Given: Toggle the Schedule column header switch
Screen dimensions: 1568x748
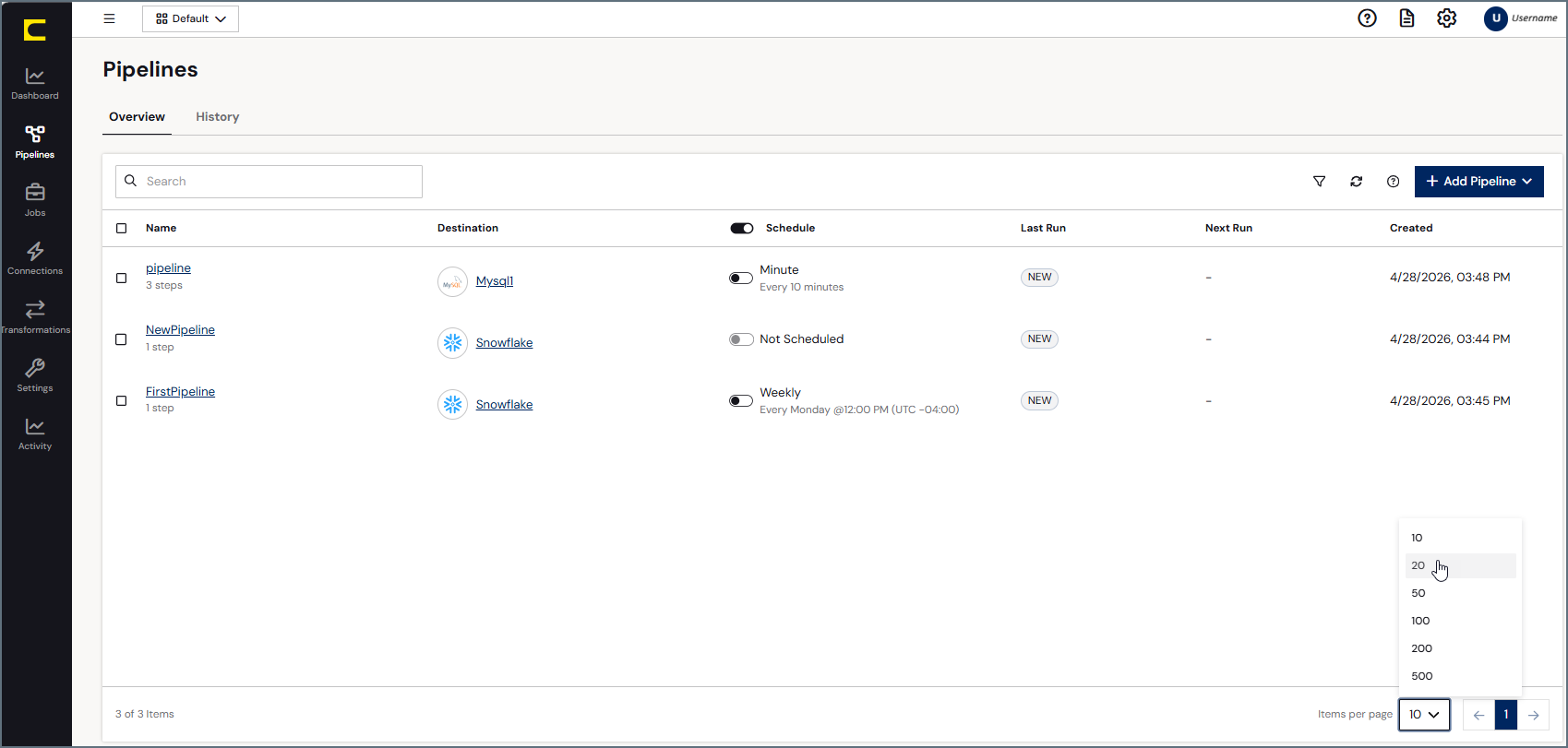Looking at the screenshot, I should [x=742, y=228].
